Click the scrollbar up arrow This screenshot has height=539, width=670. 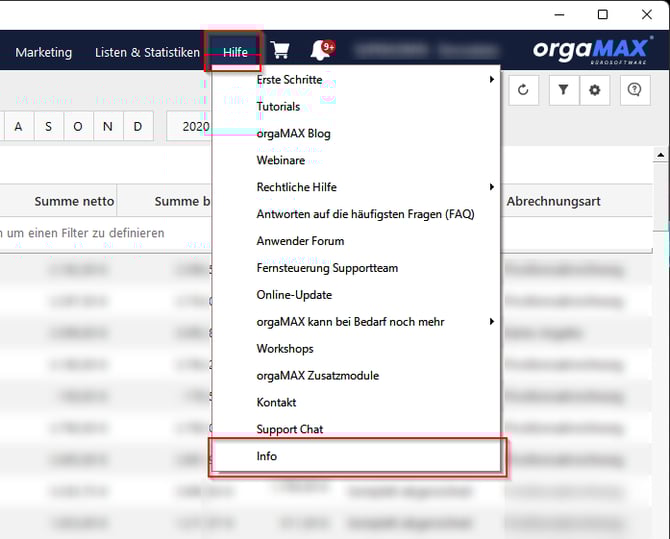pos(661,155)
